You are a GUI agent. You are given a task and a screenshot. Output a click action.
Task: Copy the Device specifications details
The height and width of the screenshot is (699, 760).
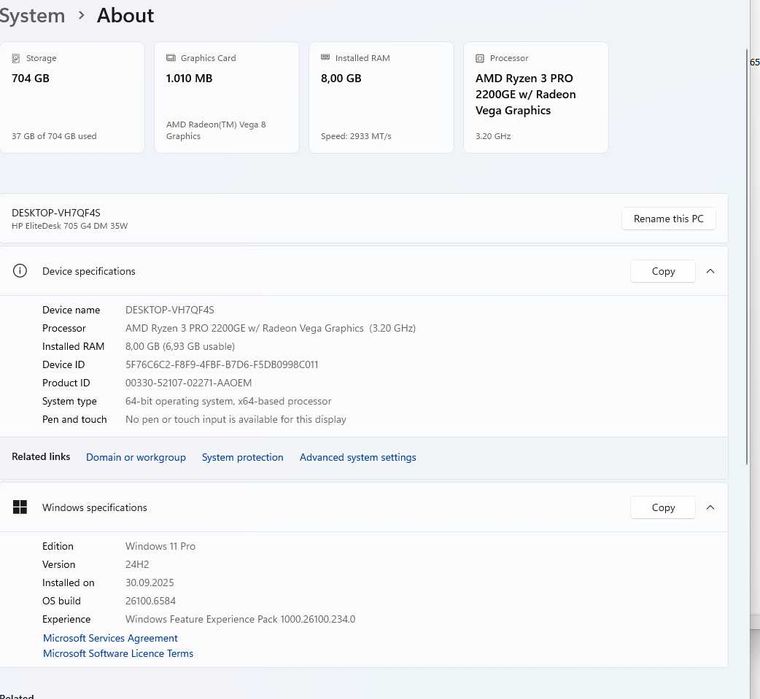(x=663, y=271)
